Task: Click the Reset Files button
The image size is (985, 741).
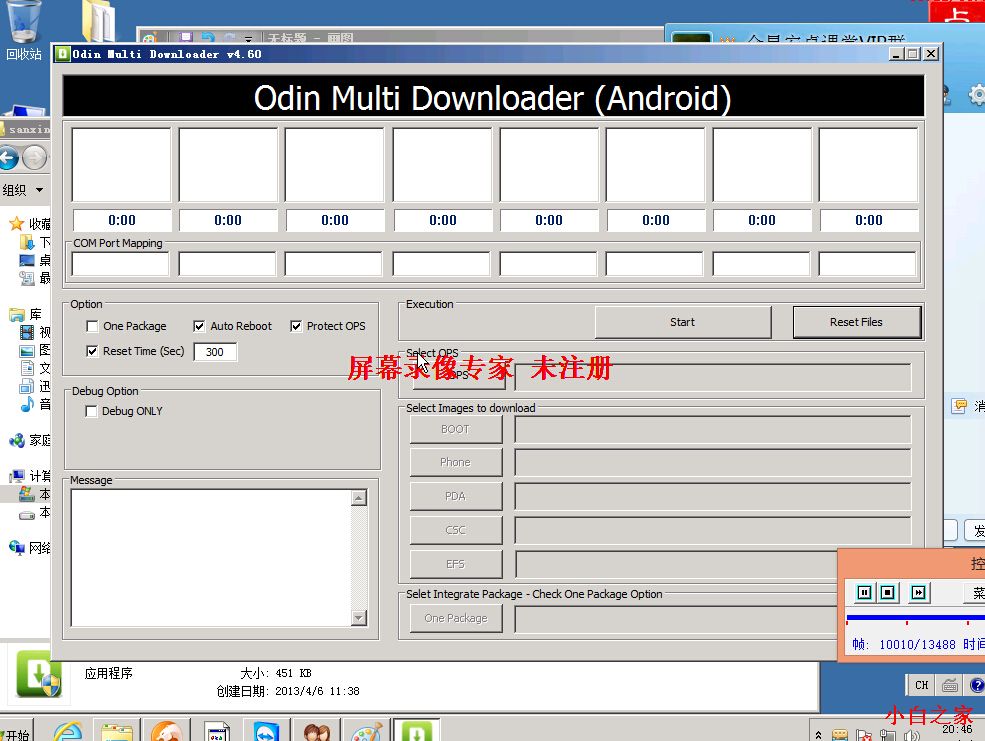Action: click(857, 322)
